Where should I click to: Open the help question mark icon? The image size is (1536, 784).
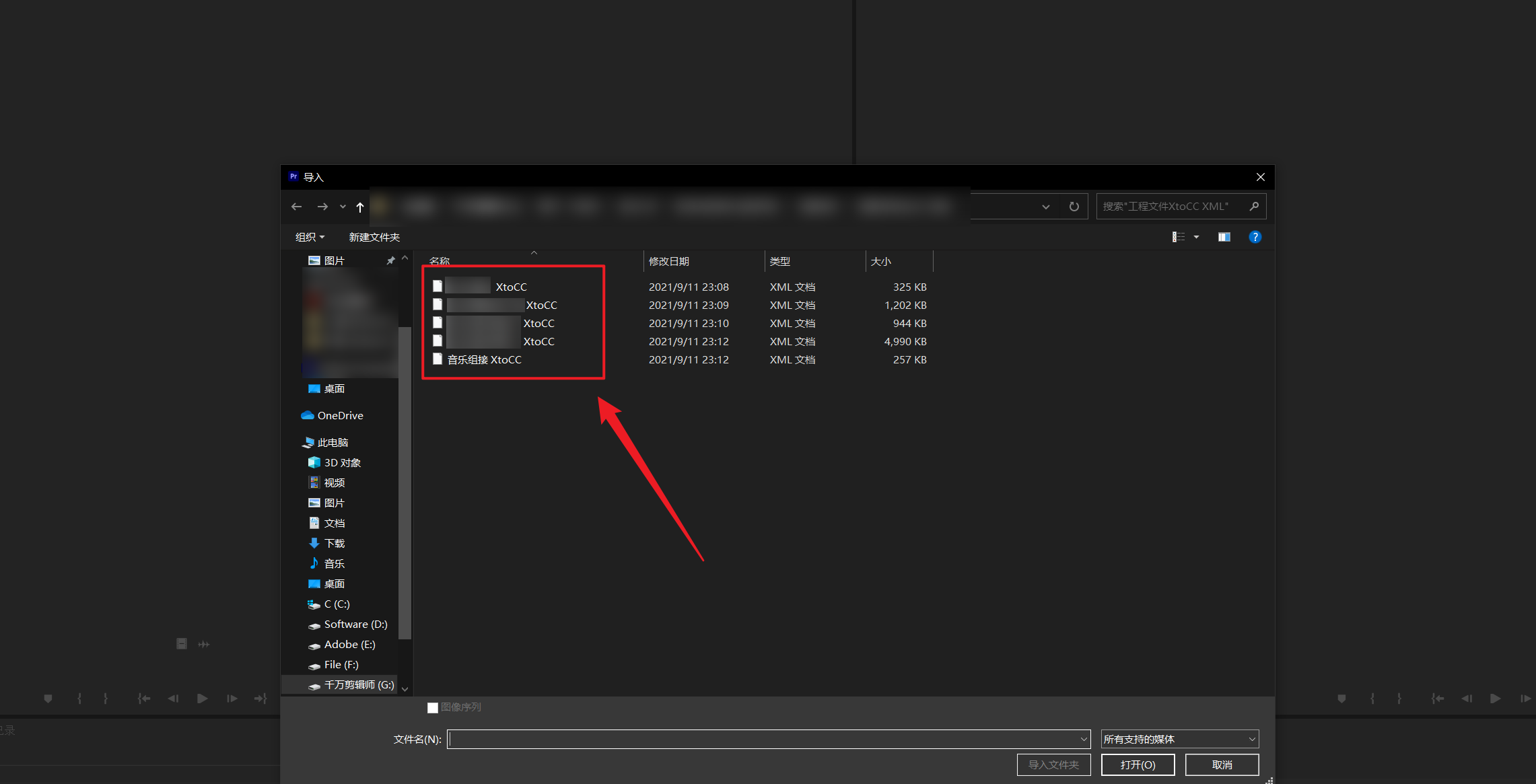click(x=1255, y=237)
